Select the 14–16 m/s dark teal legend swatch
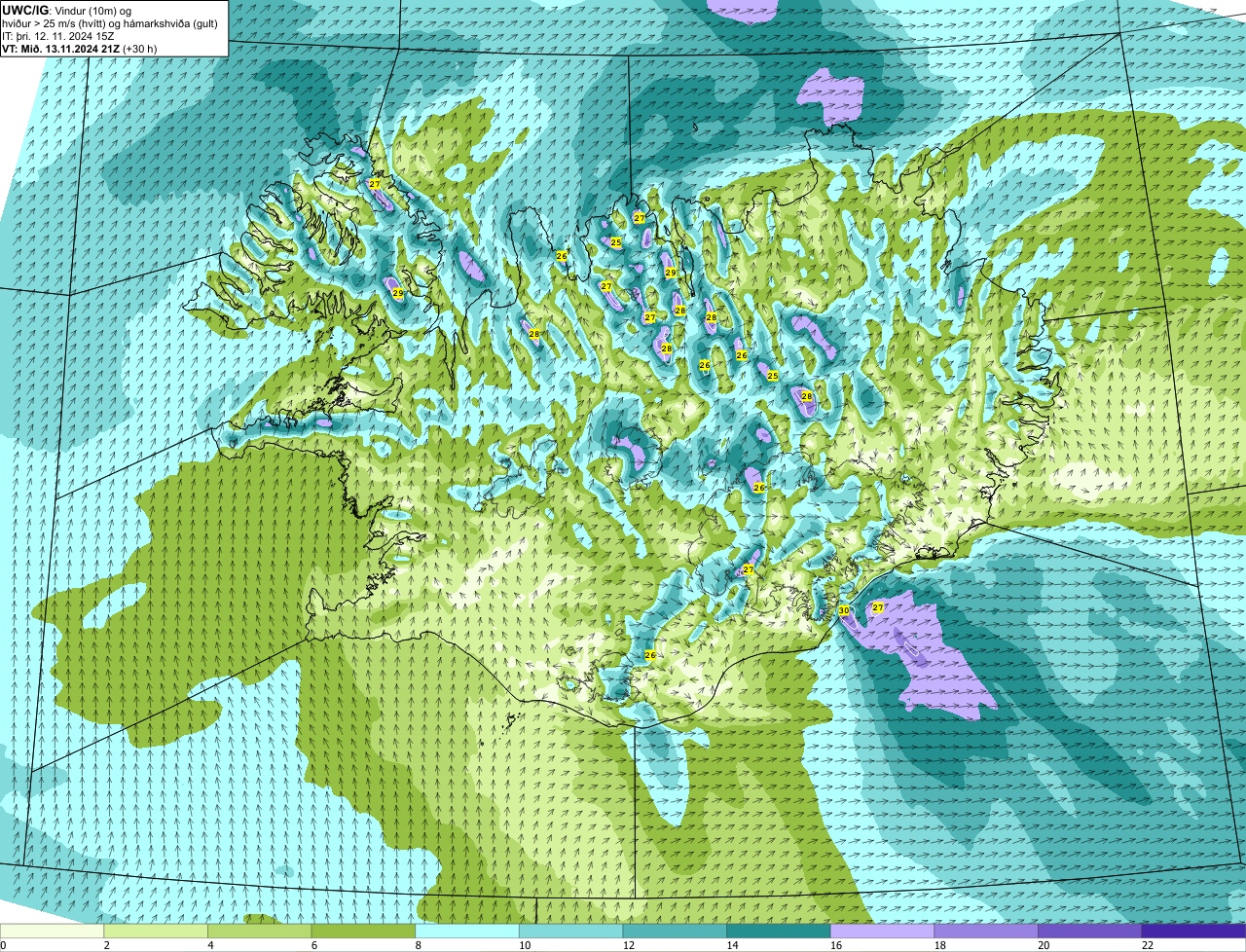The height and width of the screenshot is (952, 1246). click(x=779, y=931)
